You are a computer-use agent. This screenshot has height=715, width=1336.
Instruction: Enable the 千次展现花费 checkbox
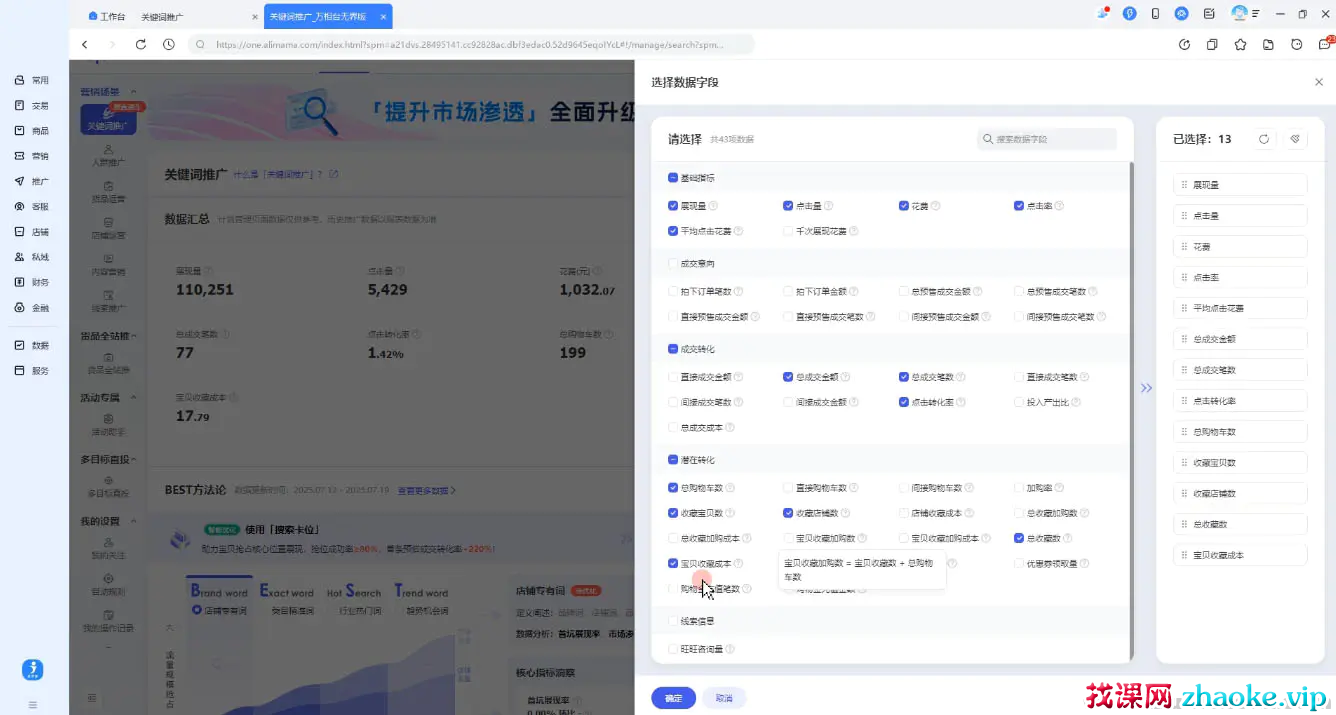pyautogui.click(x=789, y=231)
